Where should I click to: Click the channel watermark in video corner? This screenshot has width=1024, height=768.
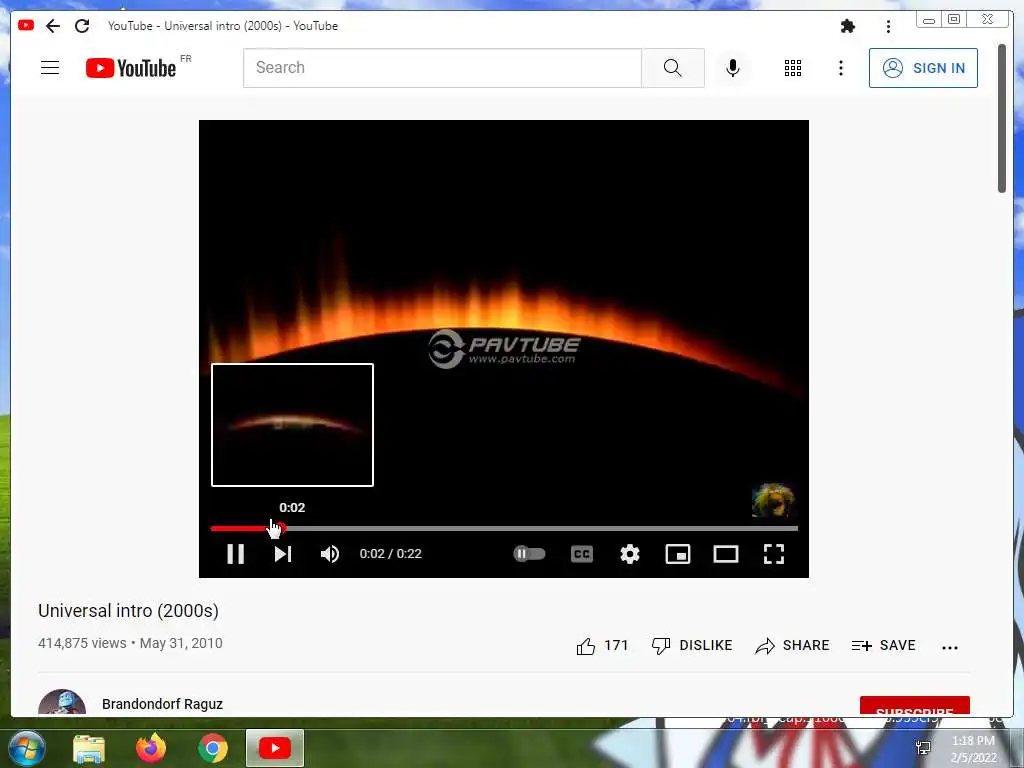[773, 500]
